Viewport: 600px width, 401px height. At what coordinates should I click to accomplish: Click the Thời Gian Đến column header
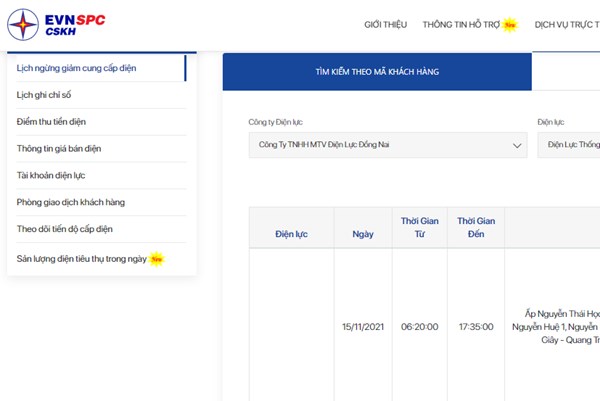(x=476, y=227)
